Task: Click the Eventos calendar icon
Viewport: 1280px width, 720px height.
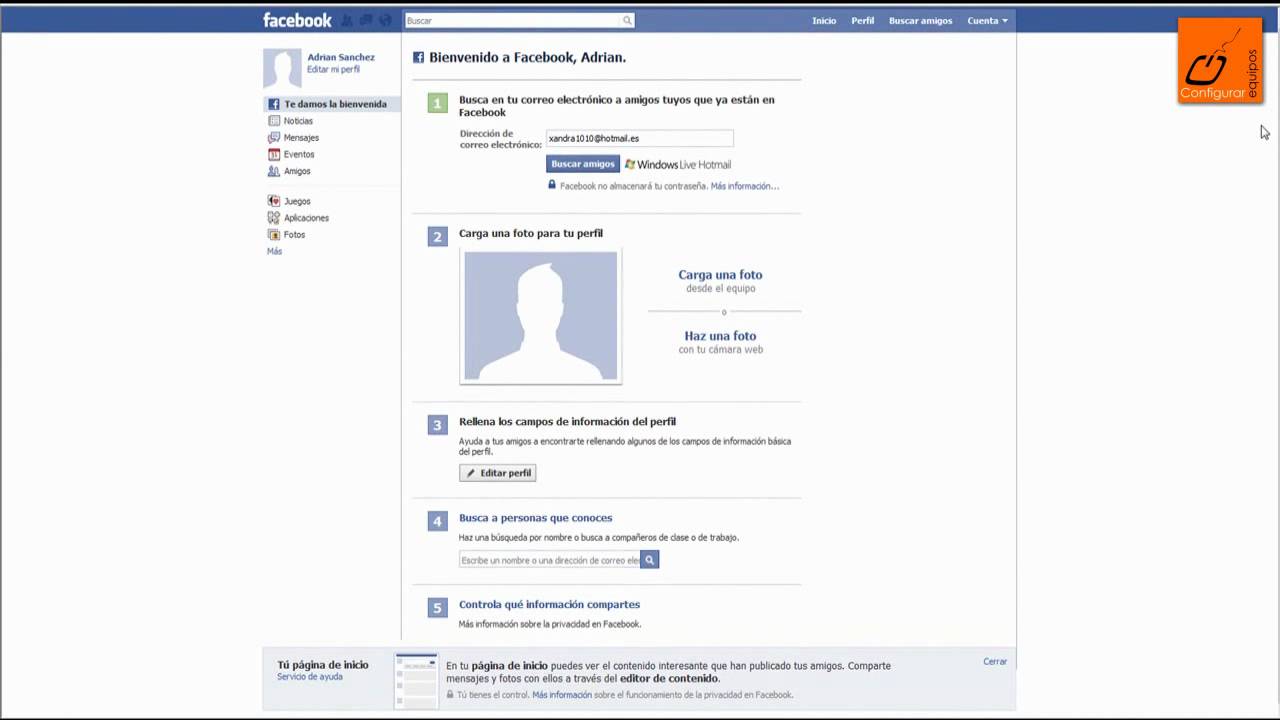Action: pyautogui.click(x=273, y=155)
